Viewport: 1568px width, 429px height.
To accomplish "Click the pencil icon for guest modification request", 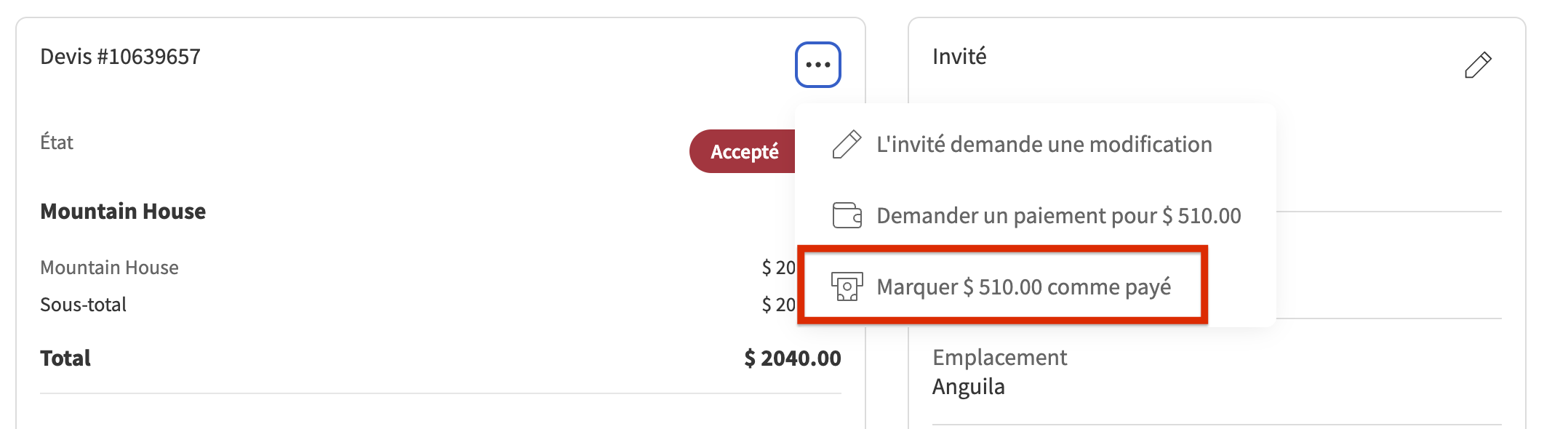I will pos(847,144).
